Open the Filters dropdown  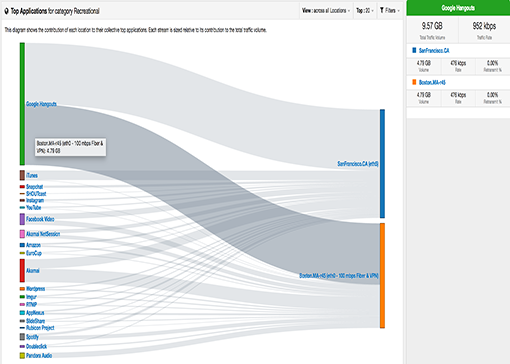coord(390,11)
